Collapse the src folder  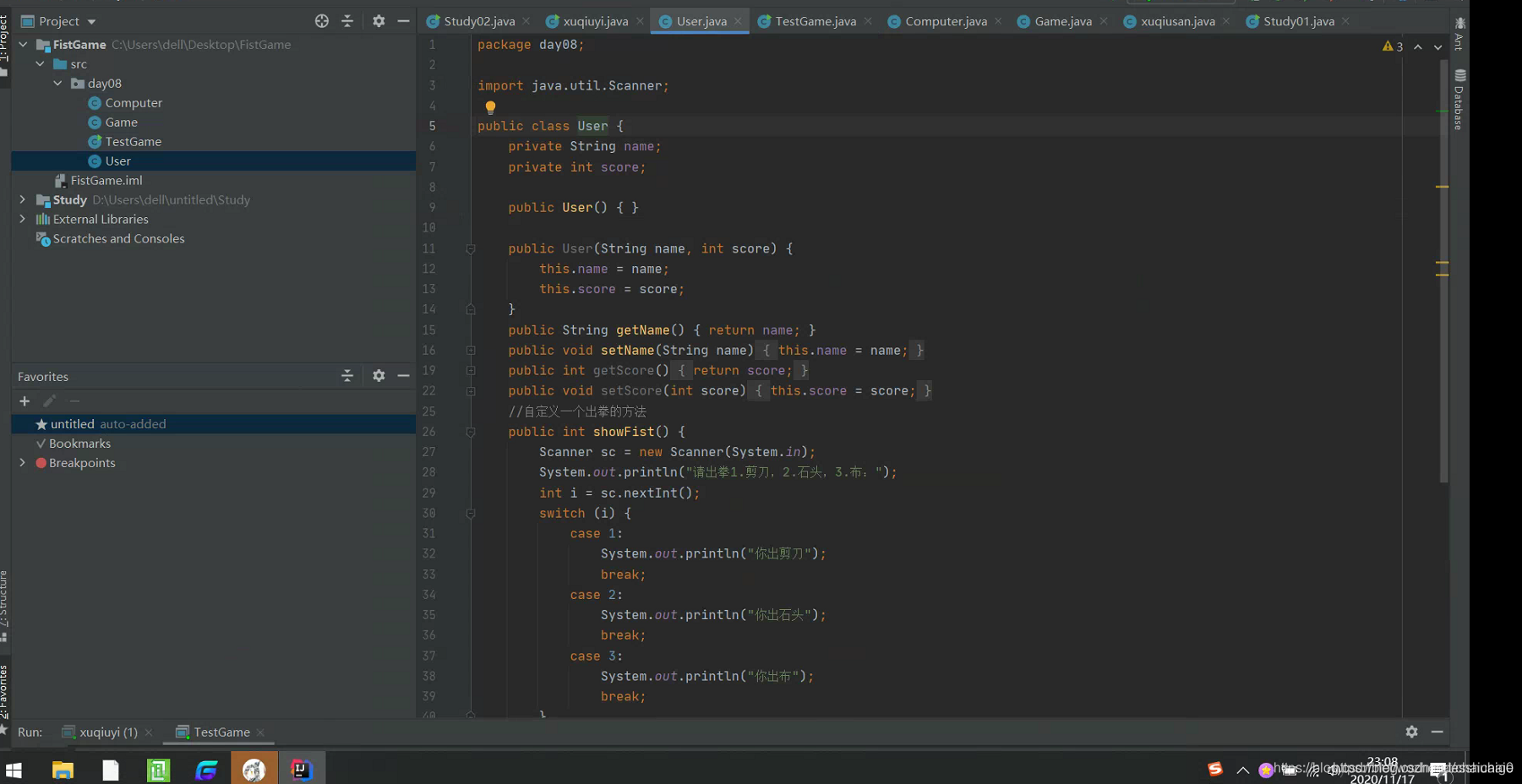(40, 63)
